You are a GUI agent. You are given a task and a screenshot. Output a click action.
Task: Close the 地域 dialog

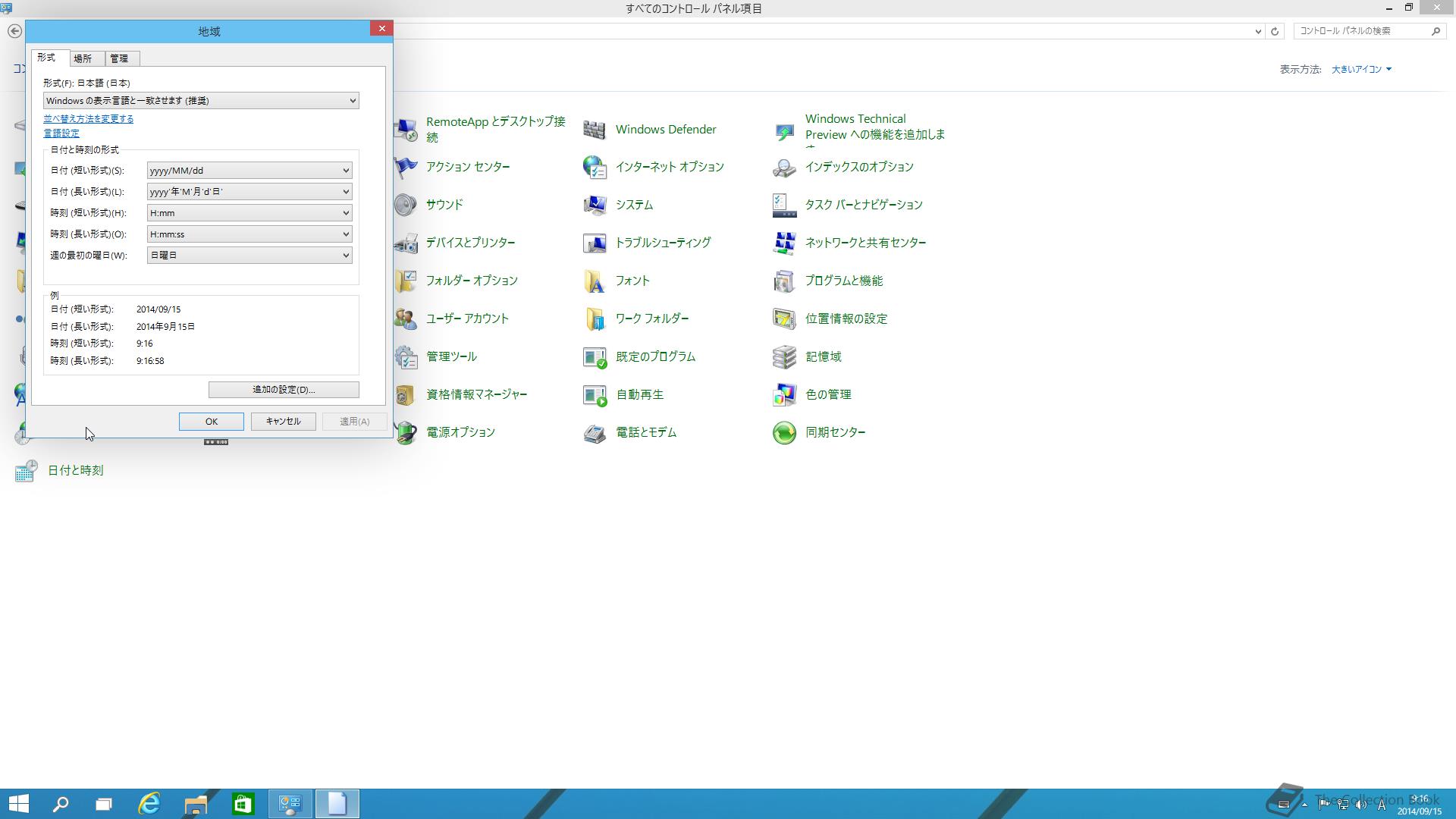point(381,28)
